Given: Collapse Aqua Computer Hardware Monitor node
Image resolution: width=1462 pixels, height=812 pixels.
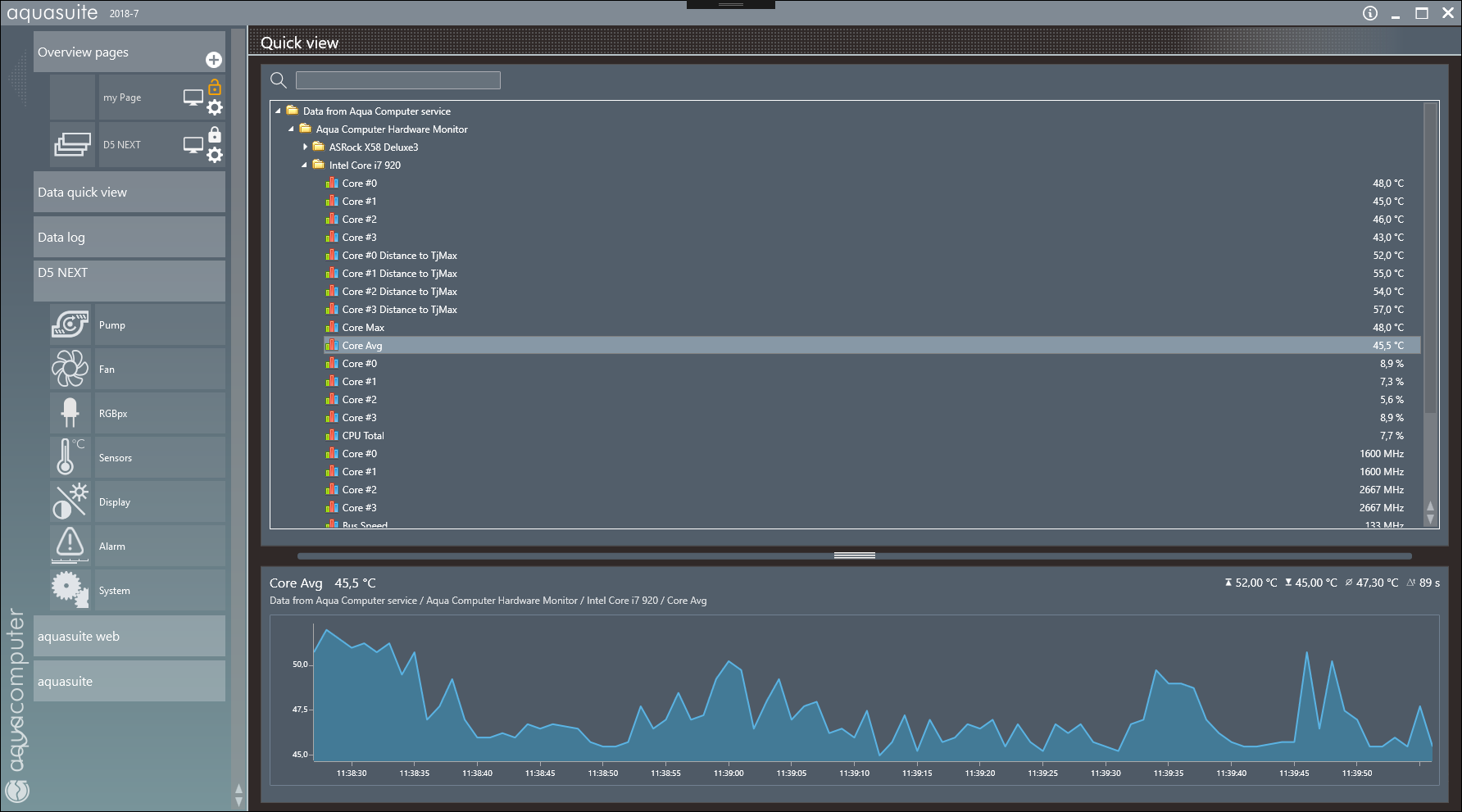Looking at the screenshot, I should [x=292, y=129].
